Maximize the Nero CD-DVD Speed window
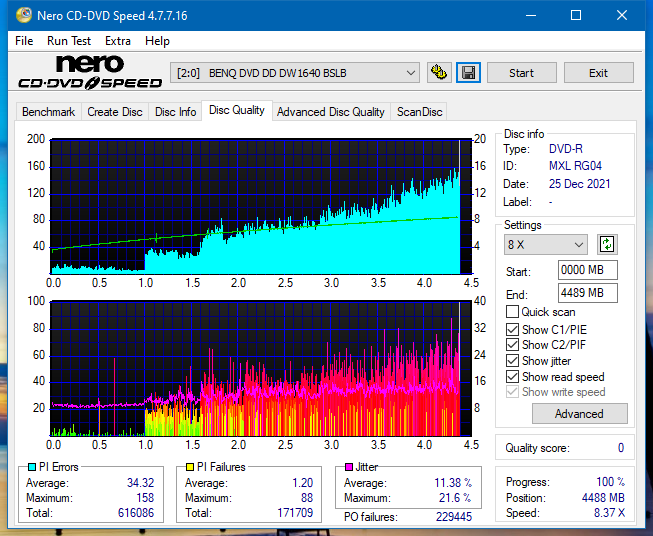 [x=576, y=15]
